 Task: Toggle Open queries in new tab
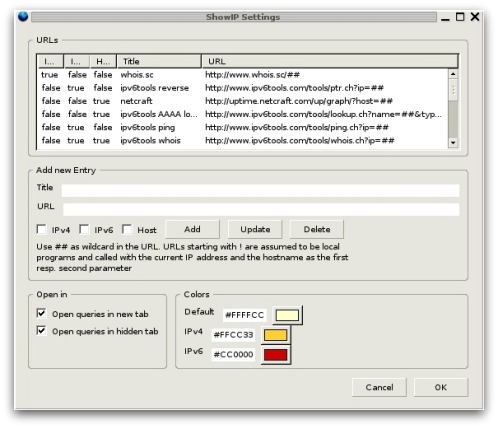[x=41, y=313]
